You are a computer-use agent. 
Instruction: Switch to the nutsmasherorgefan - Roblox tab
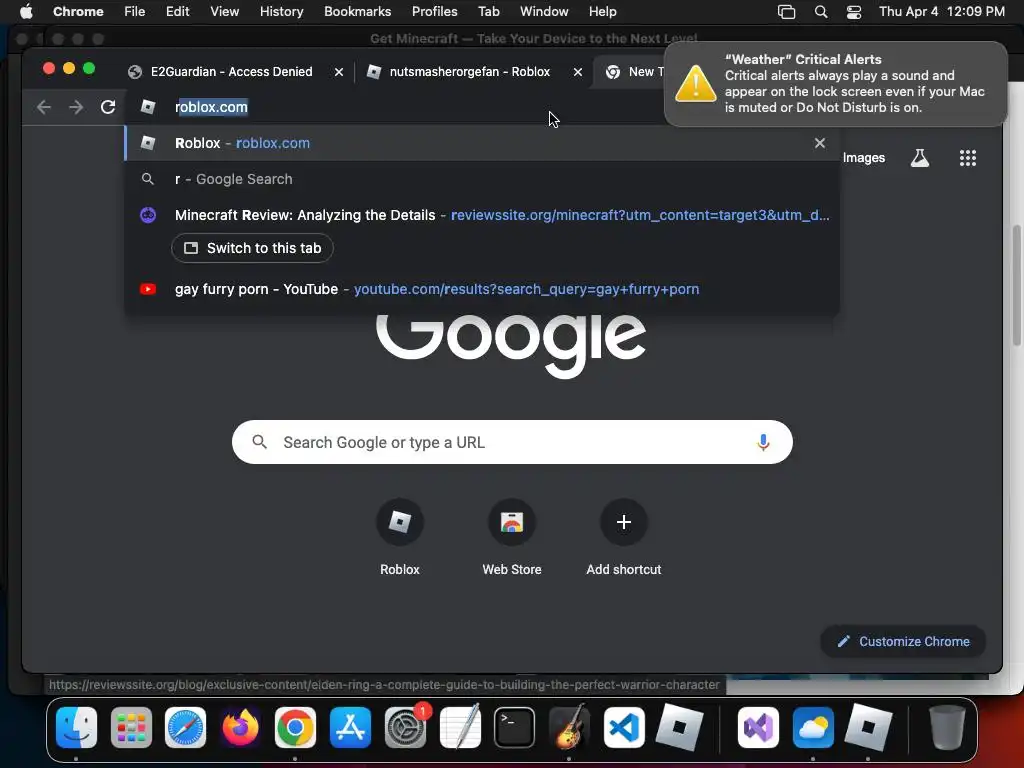(x=469, y=72)
